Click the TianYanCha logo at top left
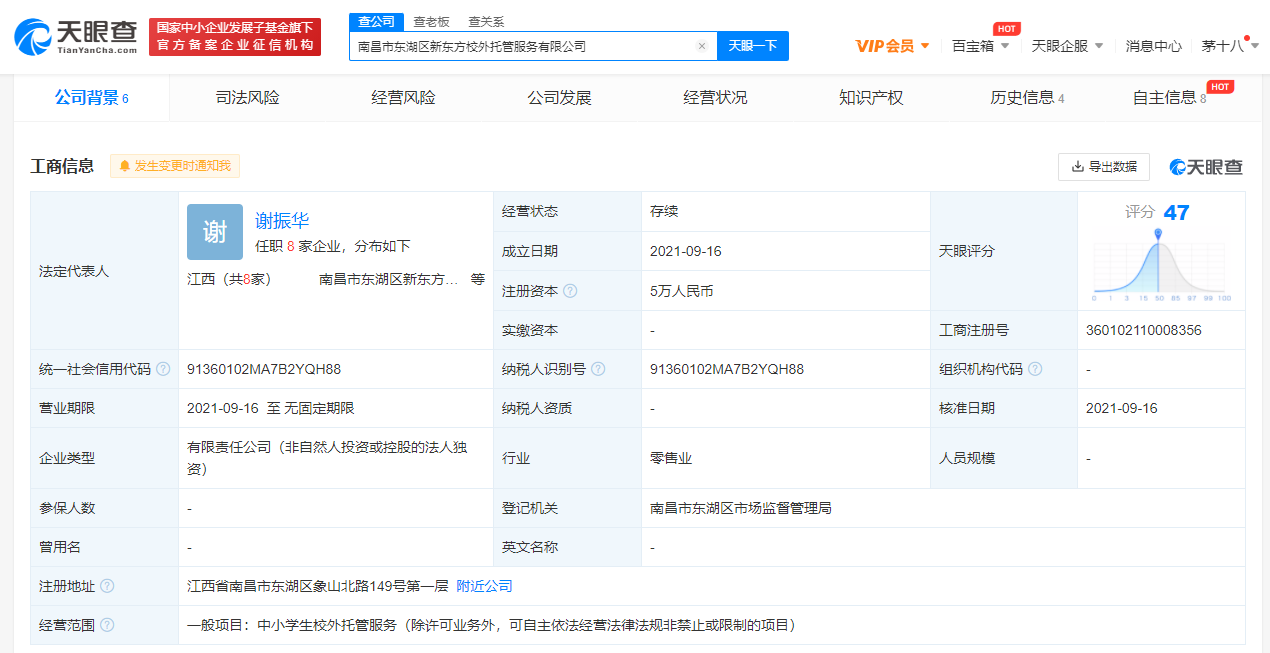 76,37
